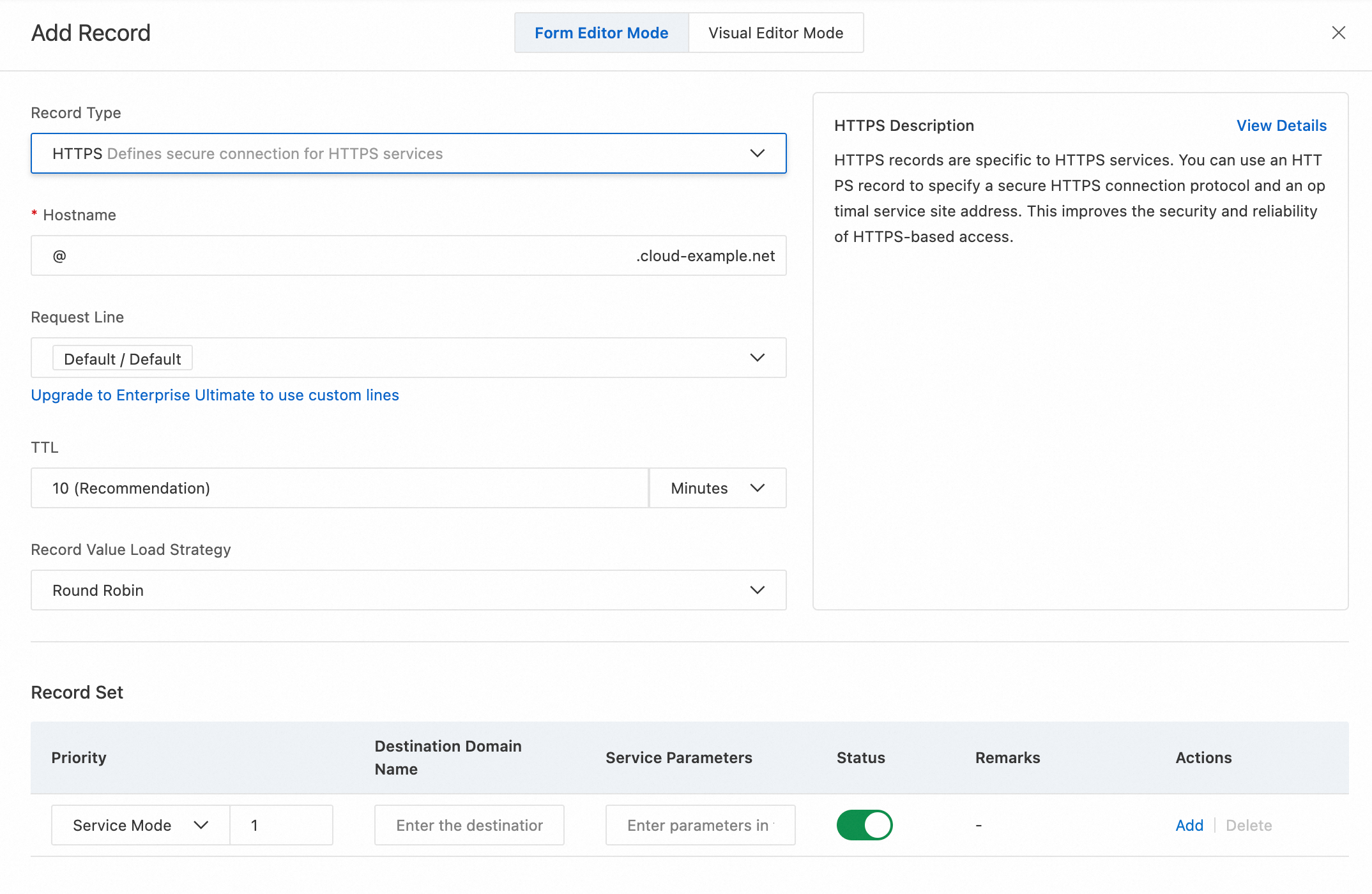Switch to Visual Editor Mode tab
The width and height of the screenshot is (1372, 894).
[x=775, y=33]
